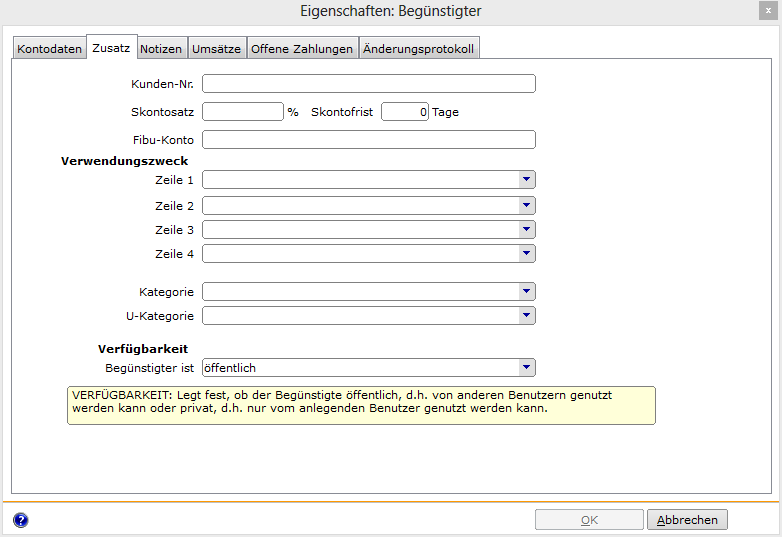
Task: Click the Verwendungszweck heading
Action: coord(124,161)
